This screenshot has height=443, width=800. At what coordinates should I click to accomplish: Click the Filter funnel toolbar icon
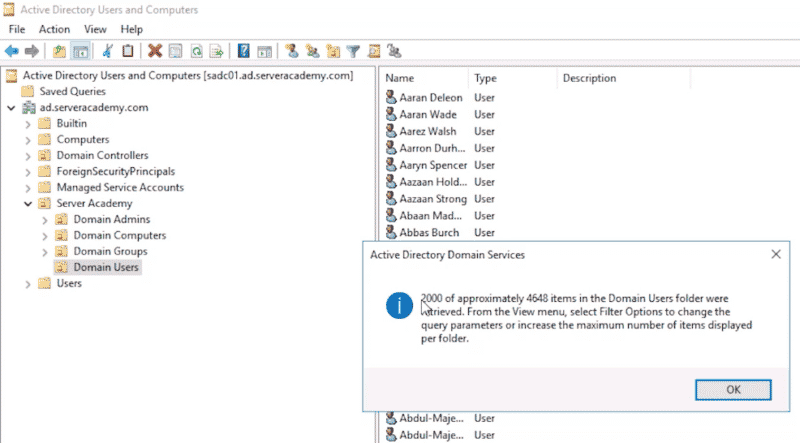(353, 51)
